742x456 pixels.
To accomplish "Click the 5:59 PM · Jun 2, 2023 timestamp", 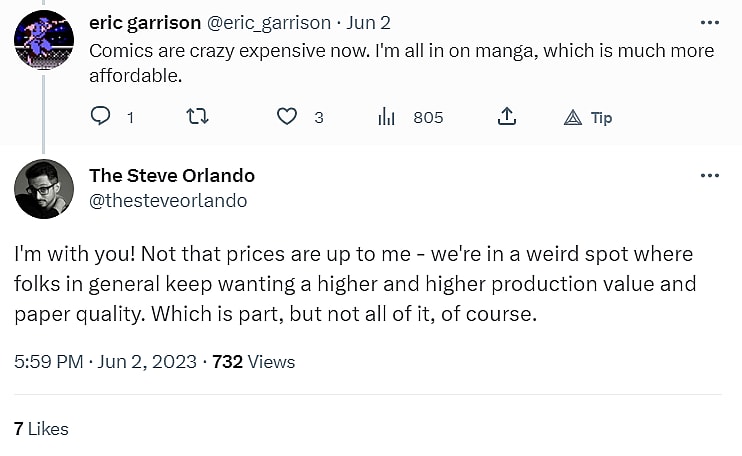I will (x=104, y=361).
